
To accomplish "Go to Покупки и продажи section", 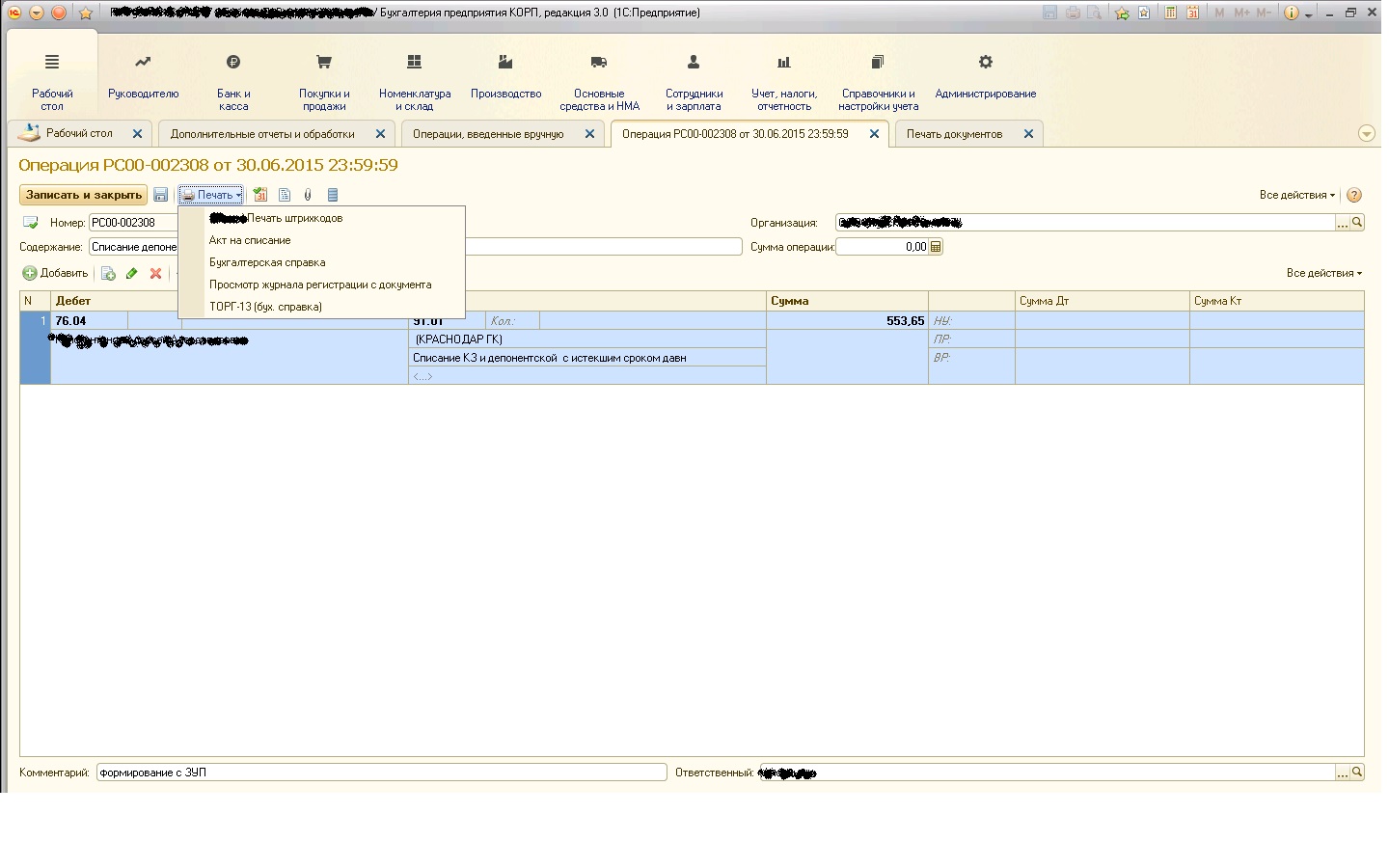I will 324,82.
